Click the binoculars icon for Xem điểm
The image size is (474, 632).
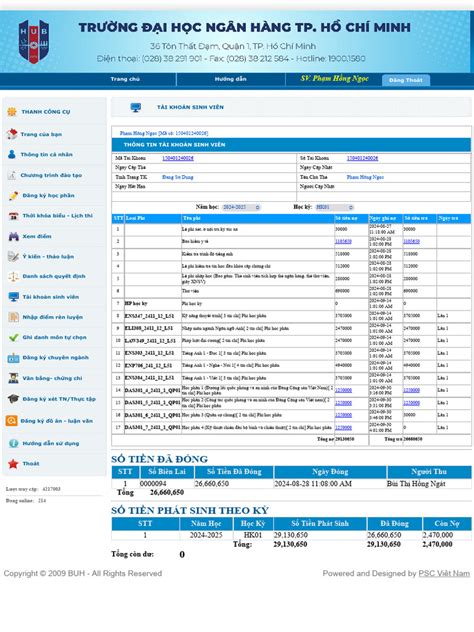(14, 236)
